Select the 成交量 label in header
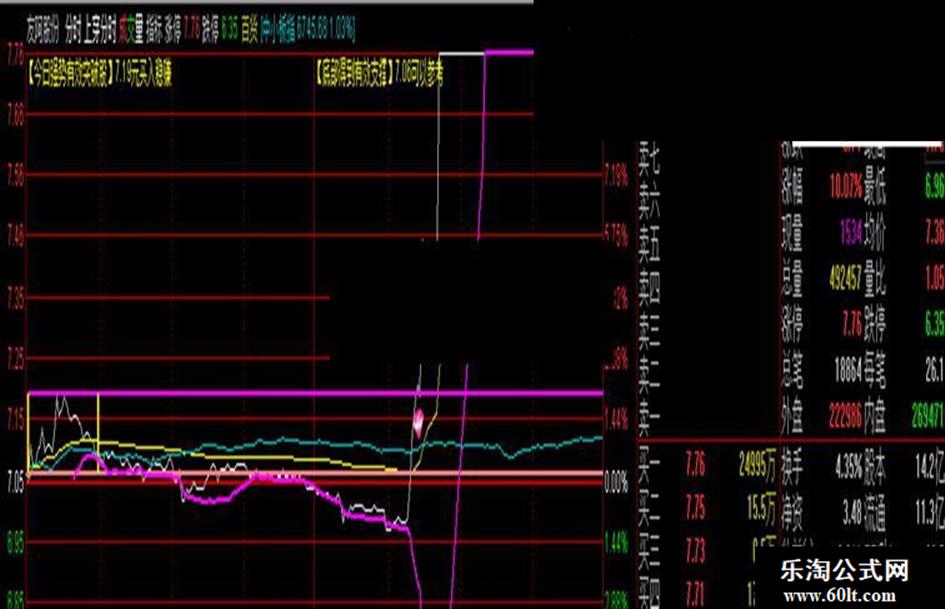 click(131, 30)
